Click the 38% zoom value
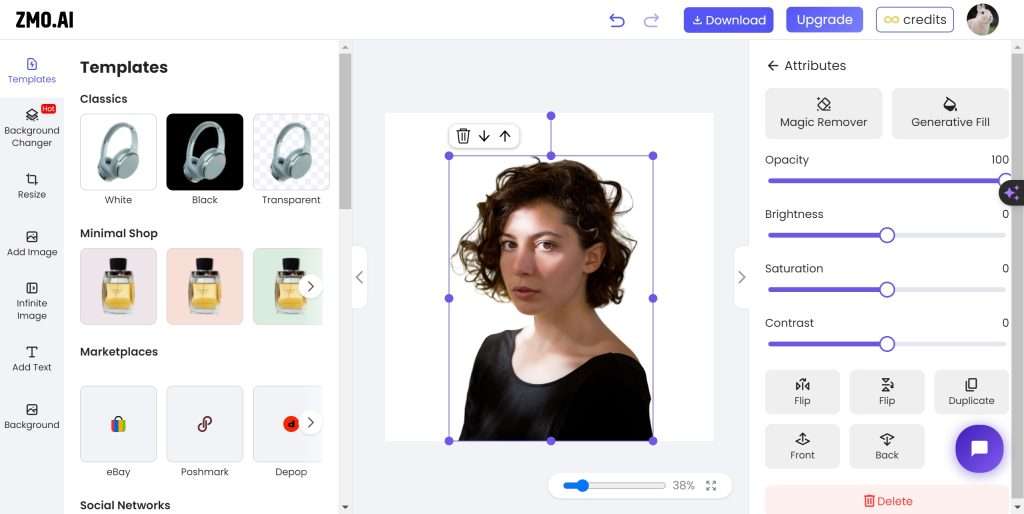Screen dimensions: 1024x514 point(683,485)
